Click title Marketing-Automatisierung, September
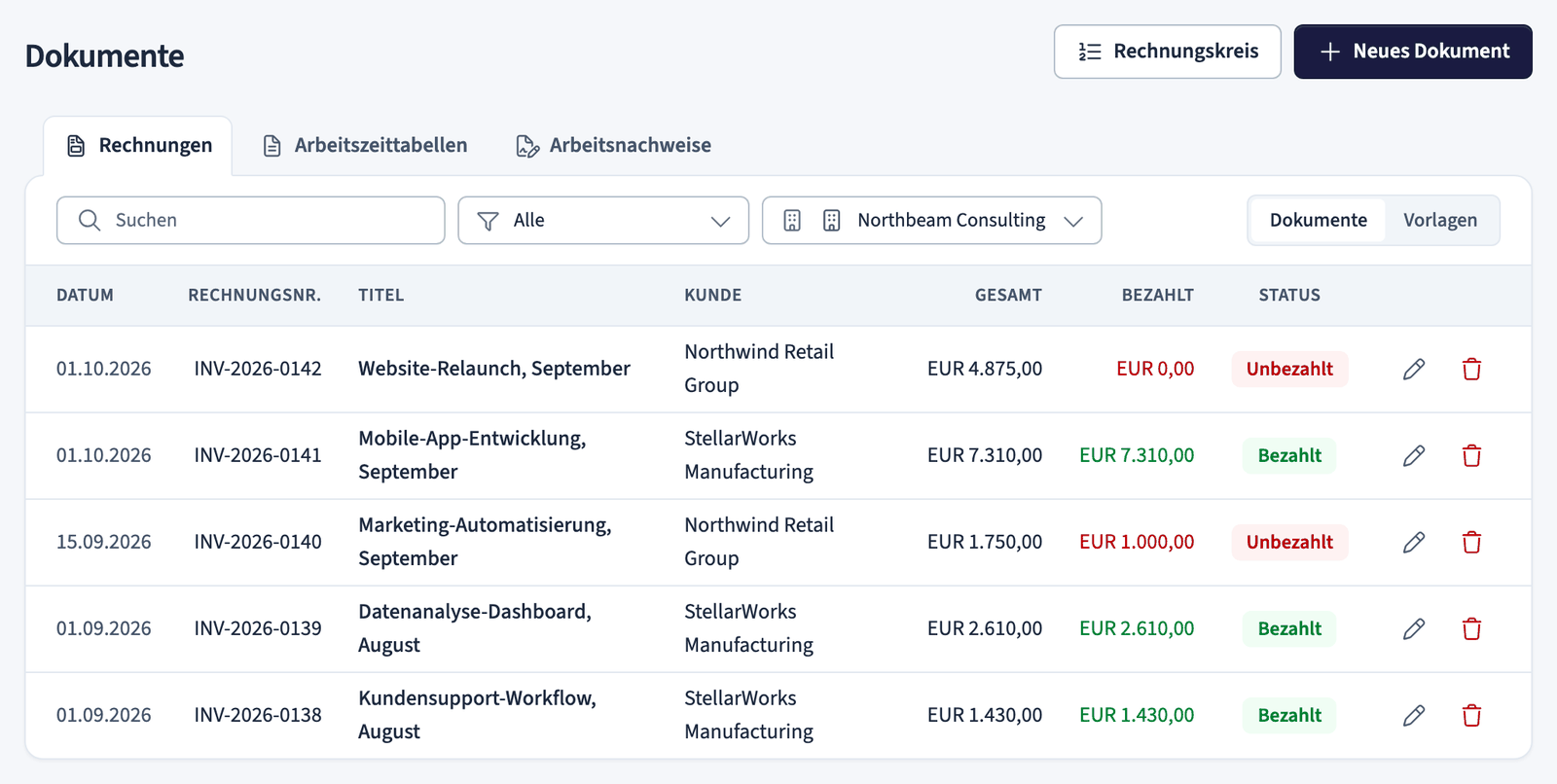This screenshot has height=784, width=1557. click(486, 542)
